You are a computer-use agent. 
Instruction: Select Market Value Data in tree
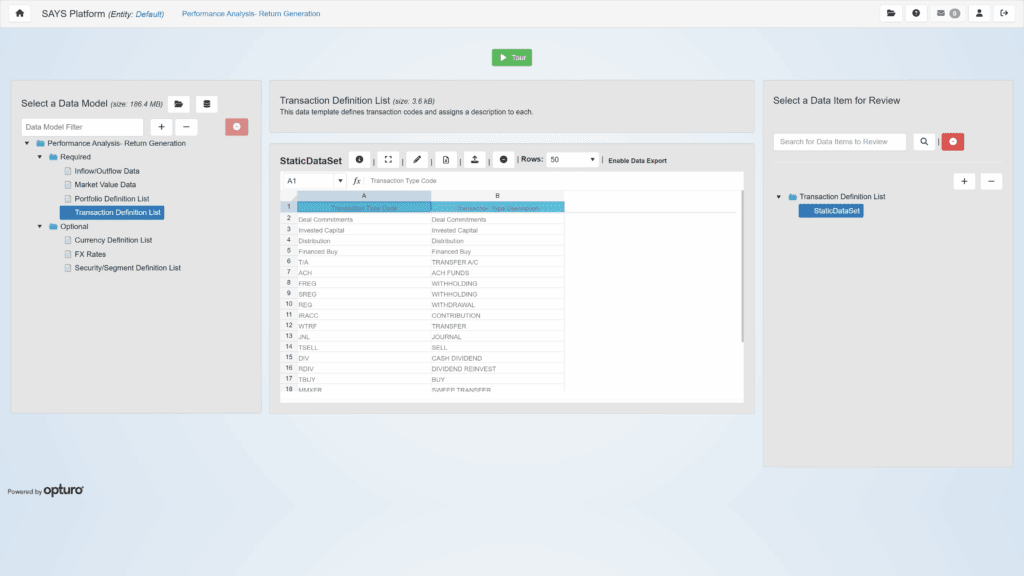[x=105, y=185]
